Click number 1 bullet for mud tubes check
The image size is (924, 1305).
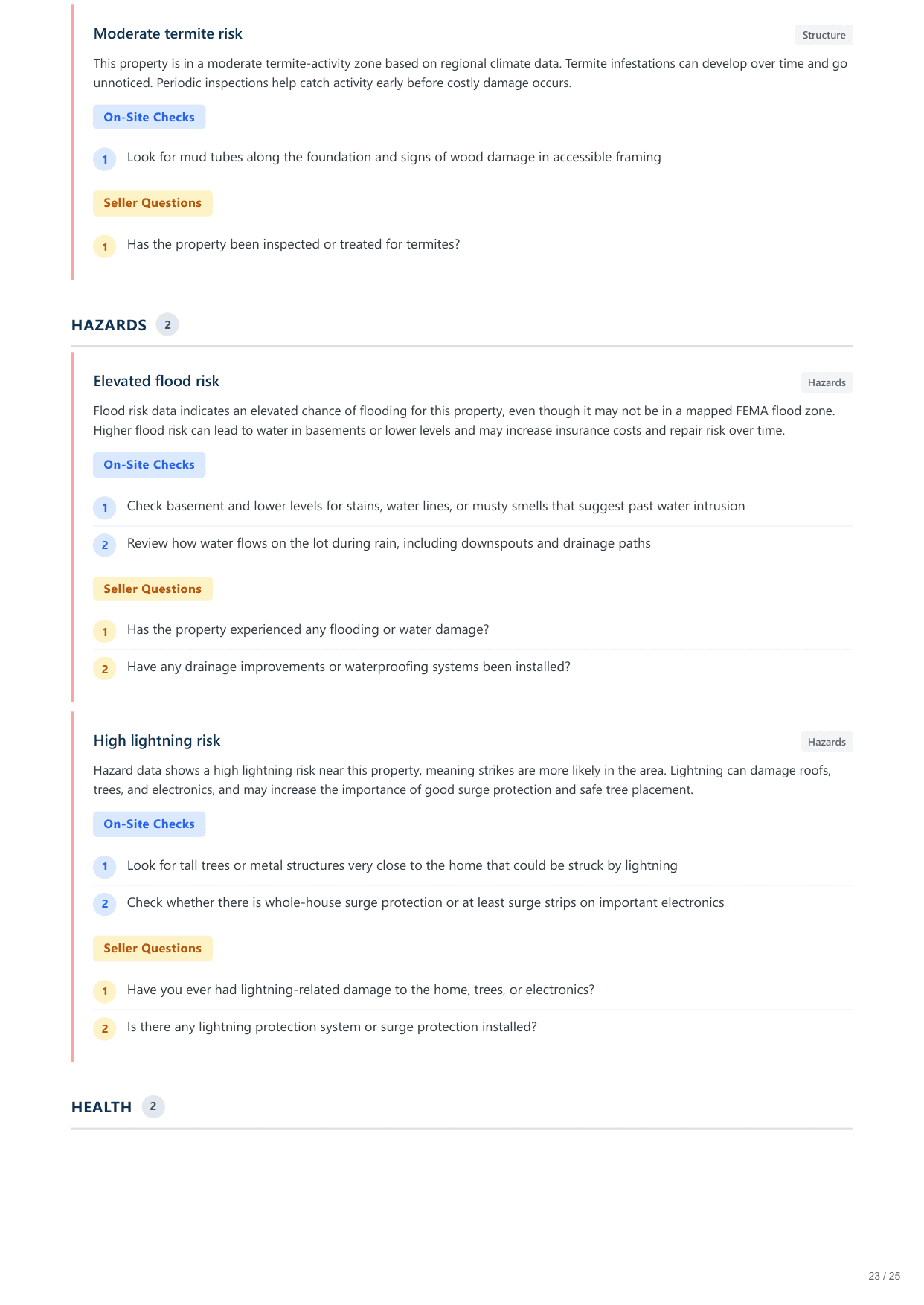click(105, 159)
